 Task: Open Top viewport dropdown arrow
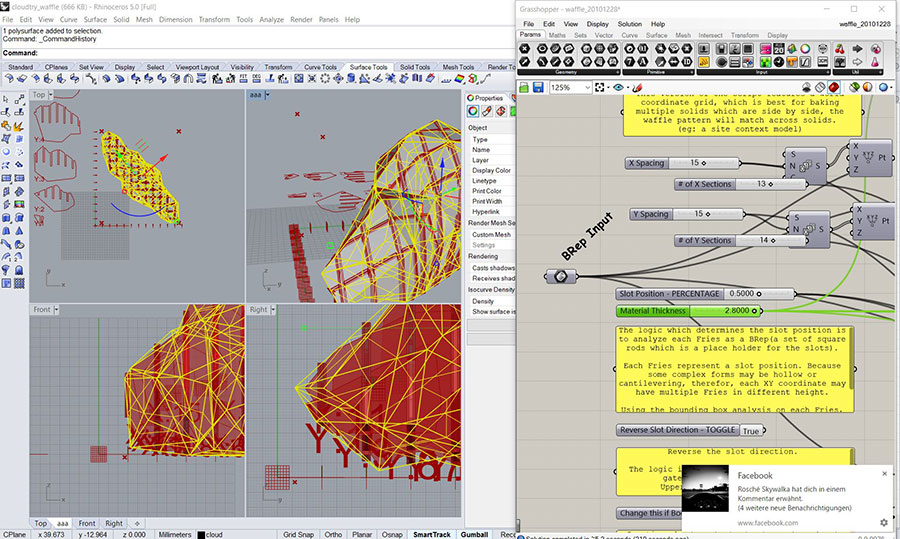51,95
